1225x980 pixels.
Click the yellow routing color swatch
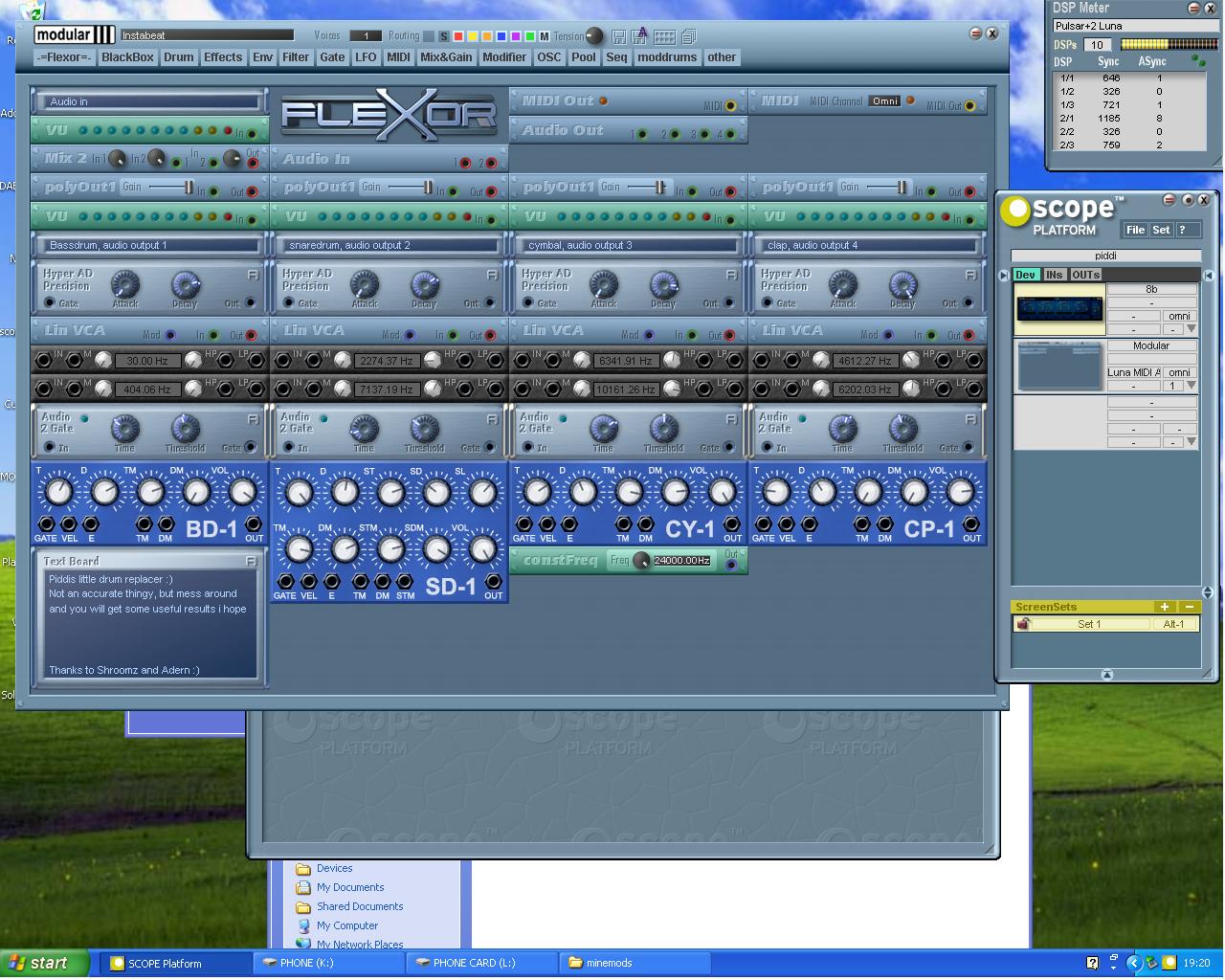473,36
